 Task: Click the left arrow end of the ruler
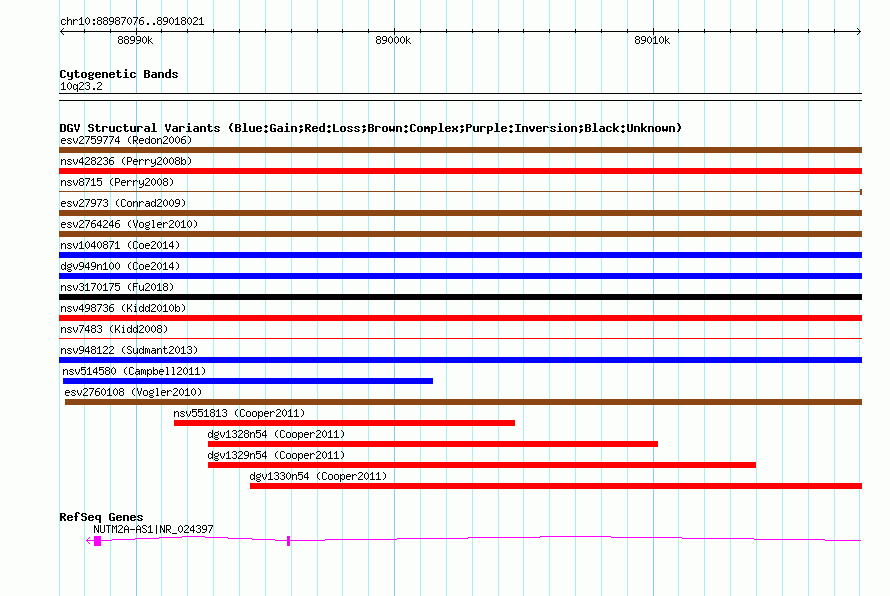(x=62, y=31)
